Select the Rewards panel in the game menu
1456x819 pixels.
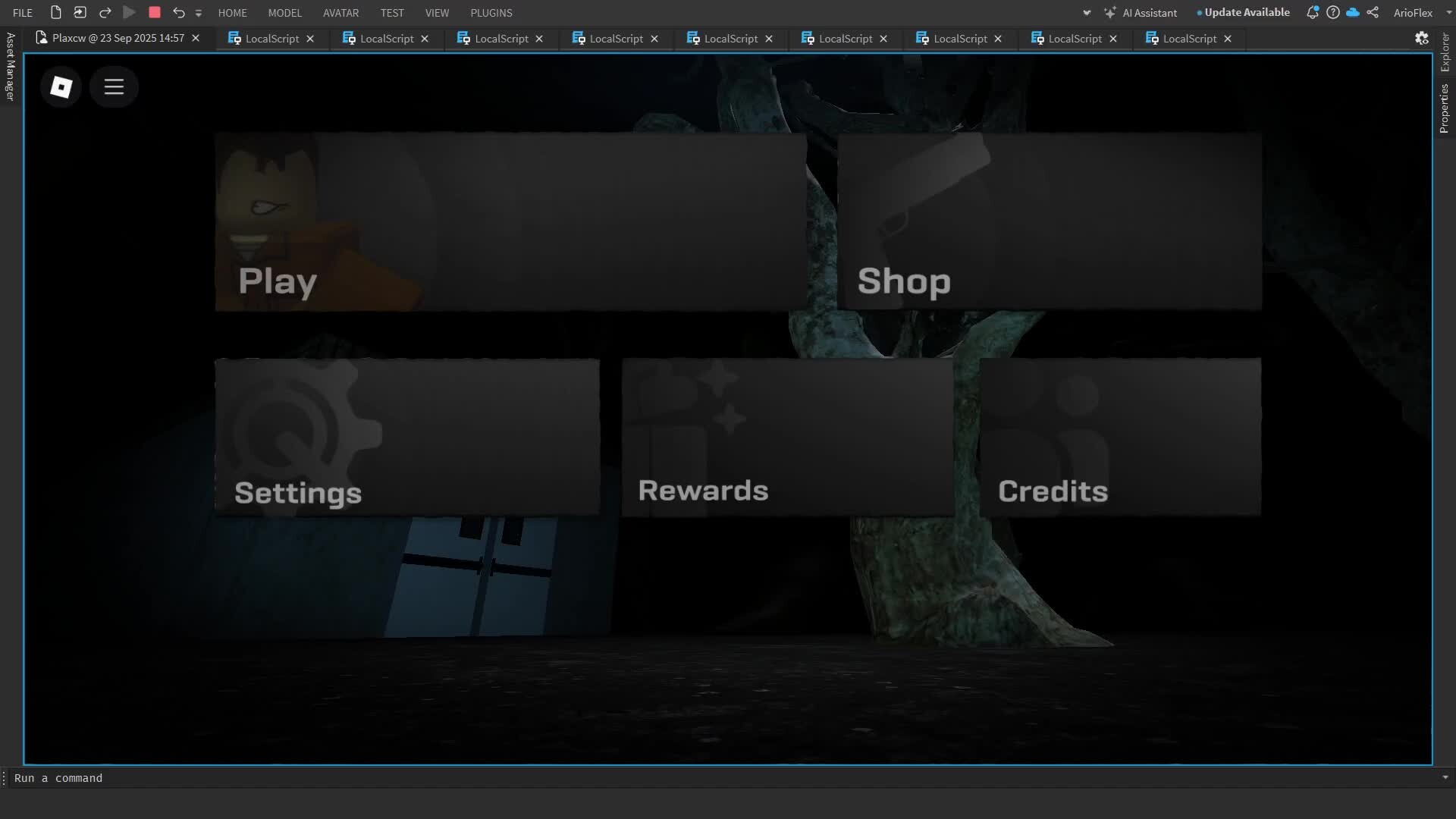tap(786, 436)
